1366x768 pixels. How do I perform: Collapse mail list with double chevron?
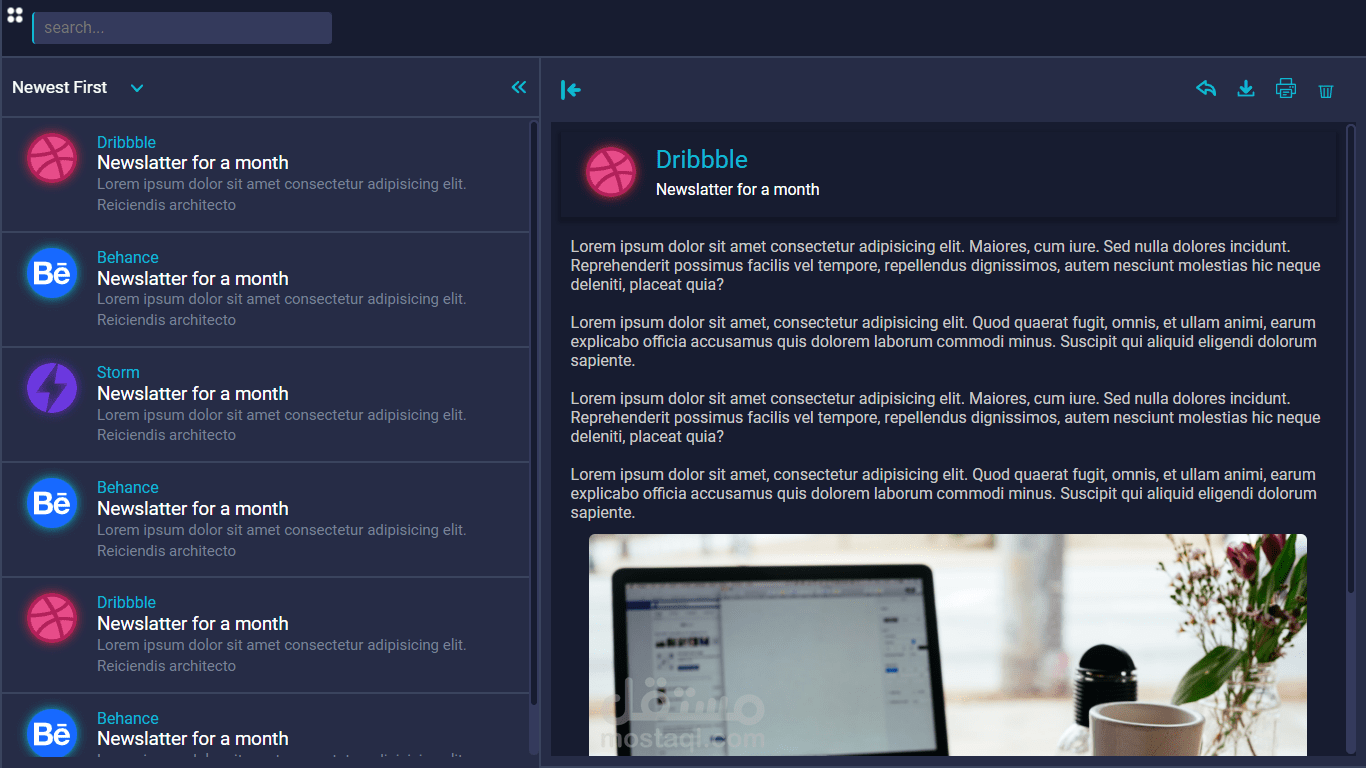(x=519, y=87)
